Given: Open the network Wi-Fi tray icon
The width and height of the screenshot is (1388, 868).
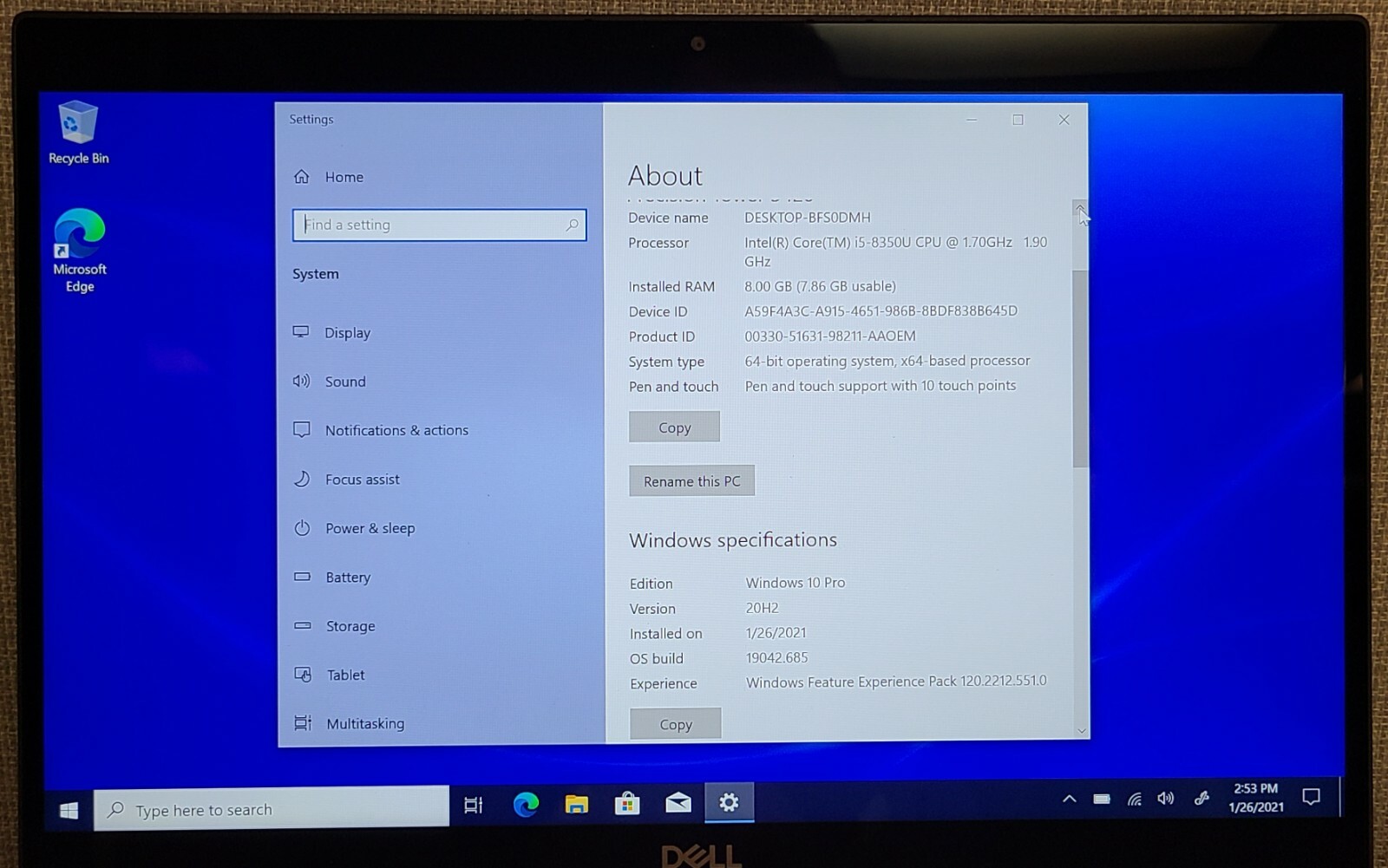Looking at the screenshot, I should click(1134, 799).
